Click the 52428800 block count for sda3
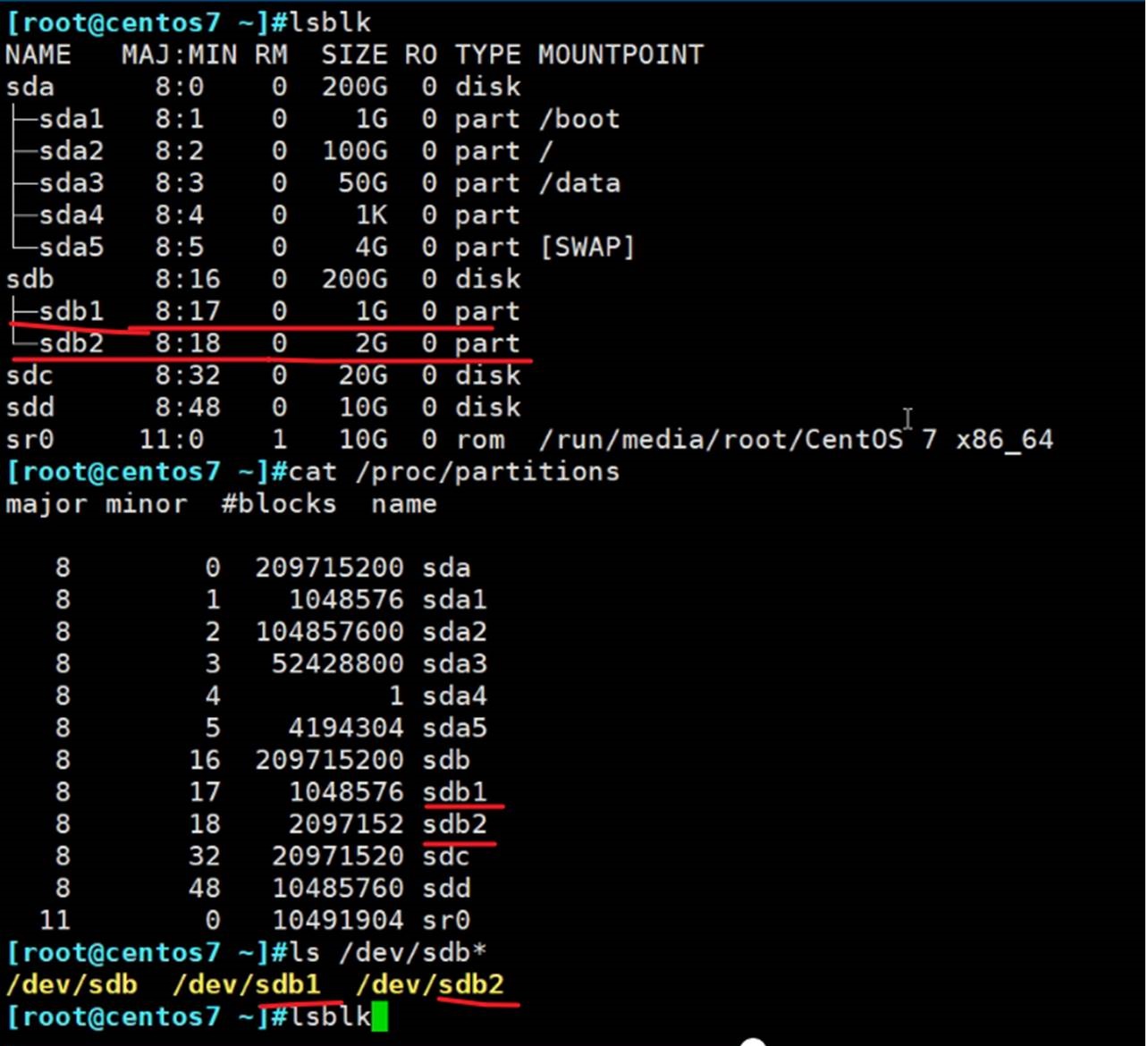This screenshot has height=1046, width=1148. coord(338,664)
